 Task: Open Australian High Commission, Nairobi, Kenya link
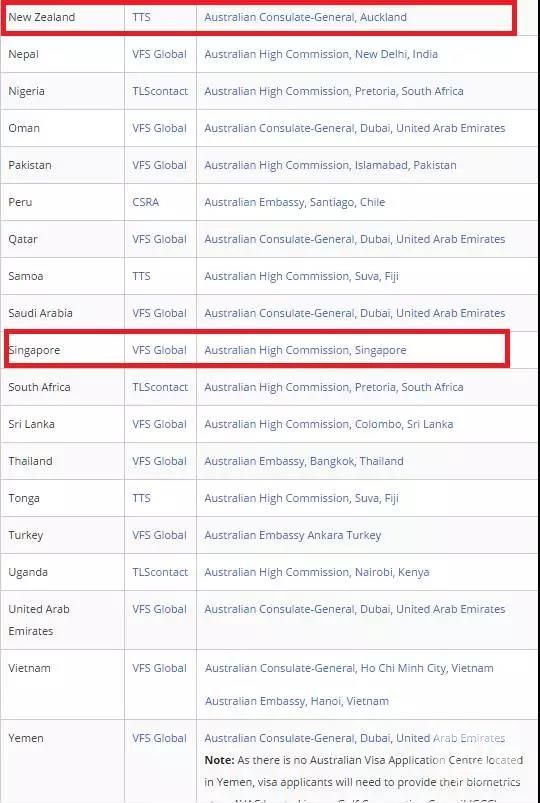[x=317, y=572]
